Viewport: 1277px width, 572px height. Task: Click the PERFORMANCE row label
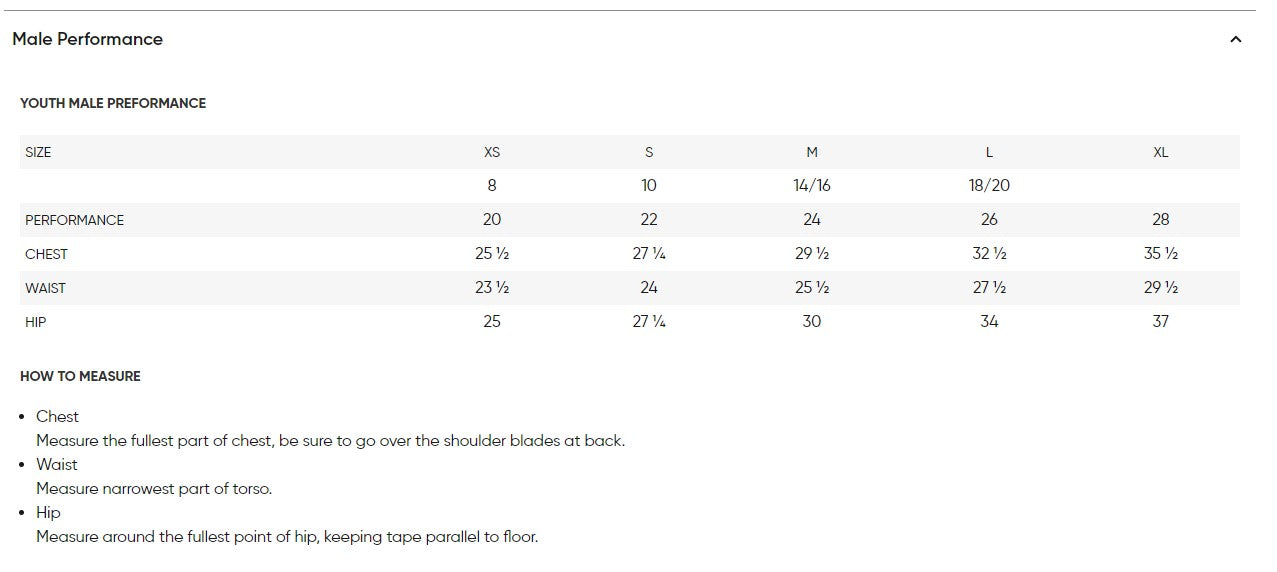point(75,220)
